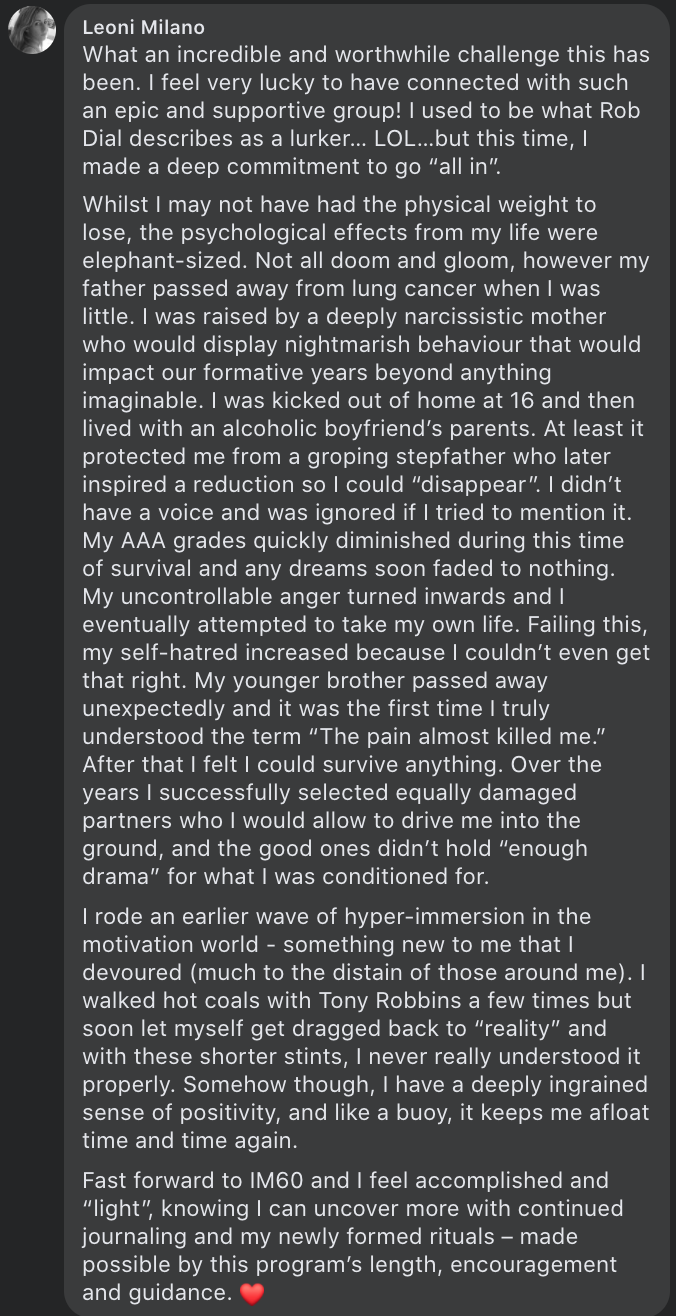Click Leoni Milano's profile picture

32,30
